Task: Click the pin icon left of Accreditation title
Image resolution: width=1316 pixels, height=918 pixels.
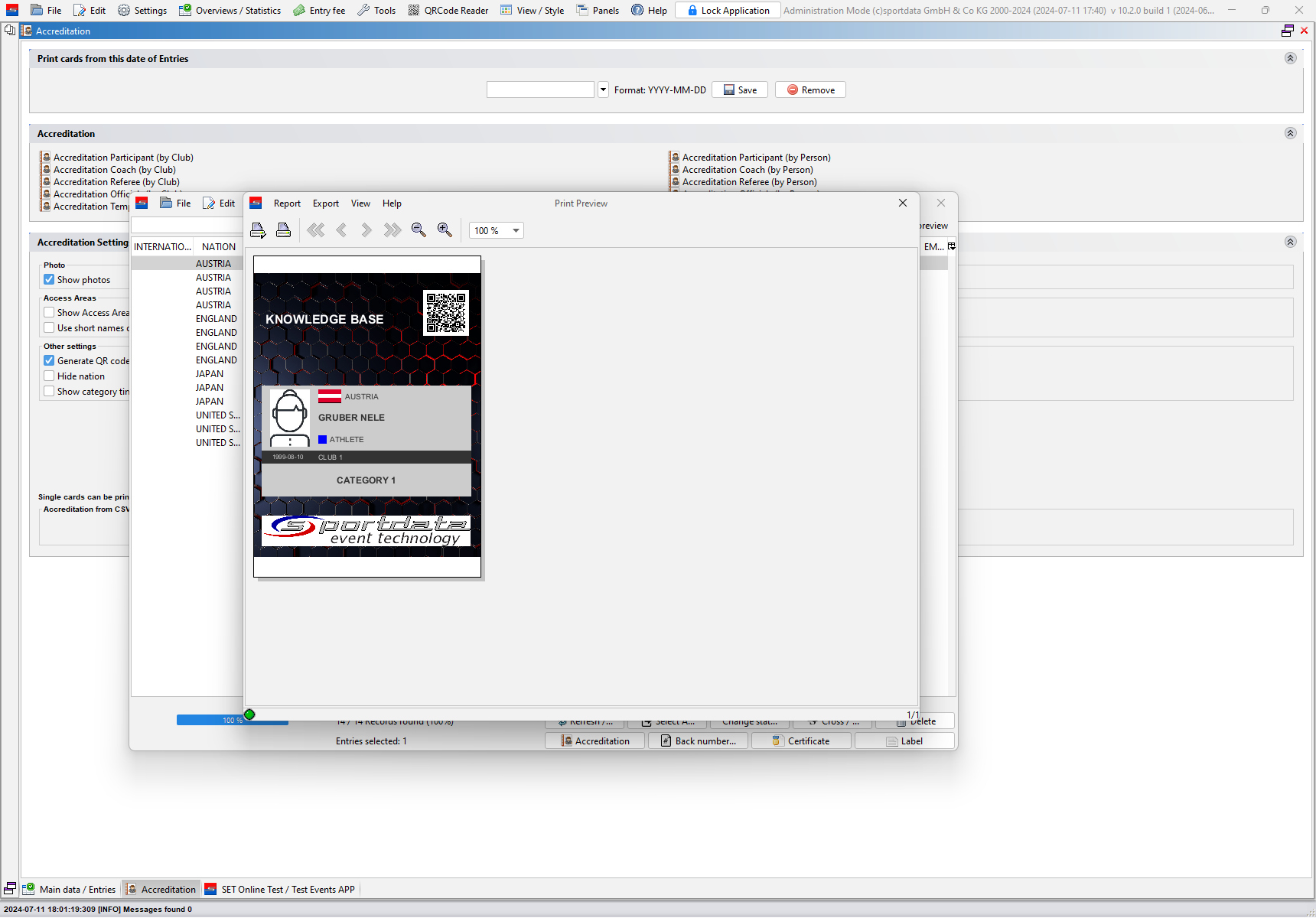Action: tap(10, 31)
